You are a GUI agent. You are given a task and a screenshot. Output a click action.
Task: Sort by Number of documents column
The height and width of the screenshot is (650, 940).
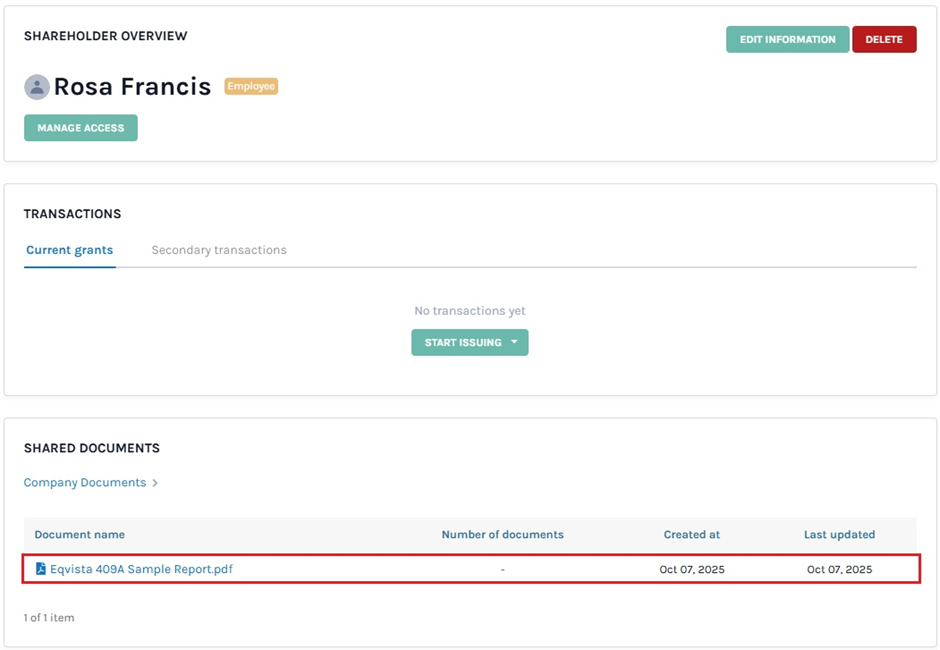(502, 535)
